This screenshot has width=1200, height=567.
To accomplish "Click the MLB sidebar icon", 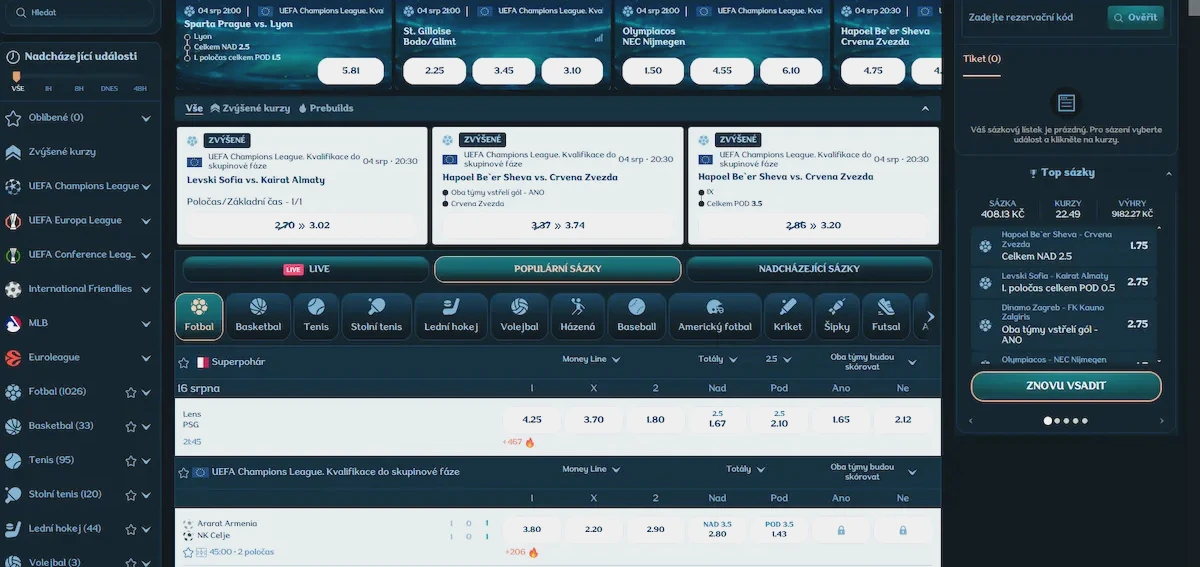I will click(13, 323).
